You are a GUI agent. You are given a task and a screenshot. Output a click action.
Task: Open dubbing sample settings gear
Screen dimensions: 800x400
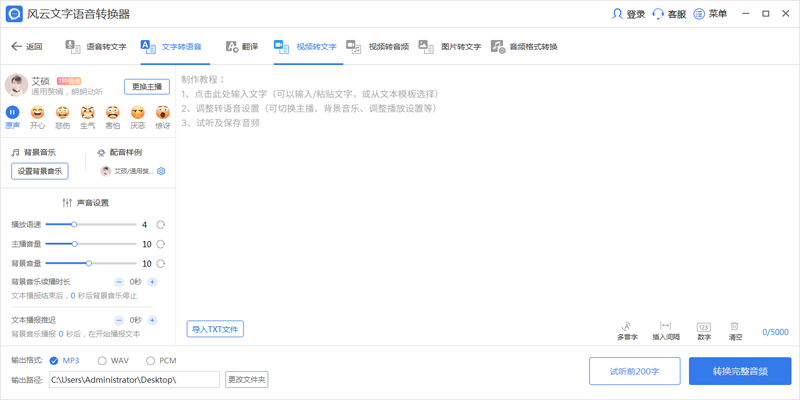coord(161,171)
